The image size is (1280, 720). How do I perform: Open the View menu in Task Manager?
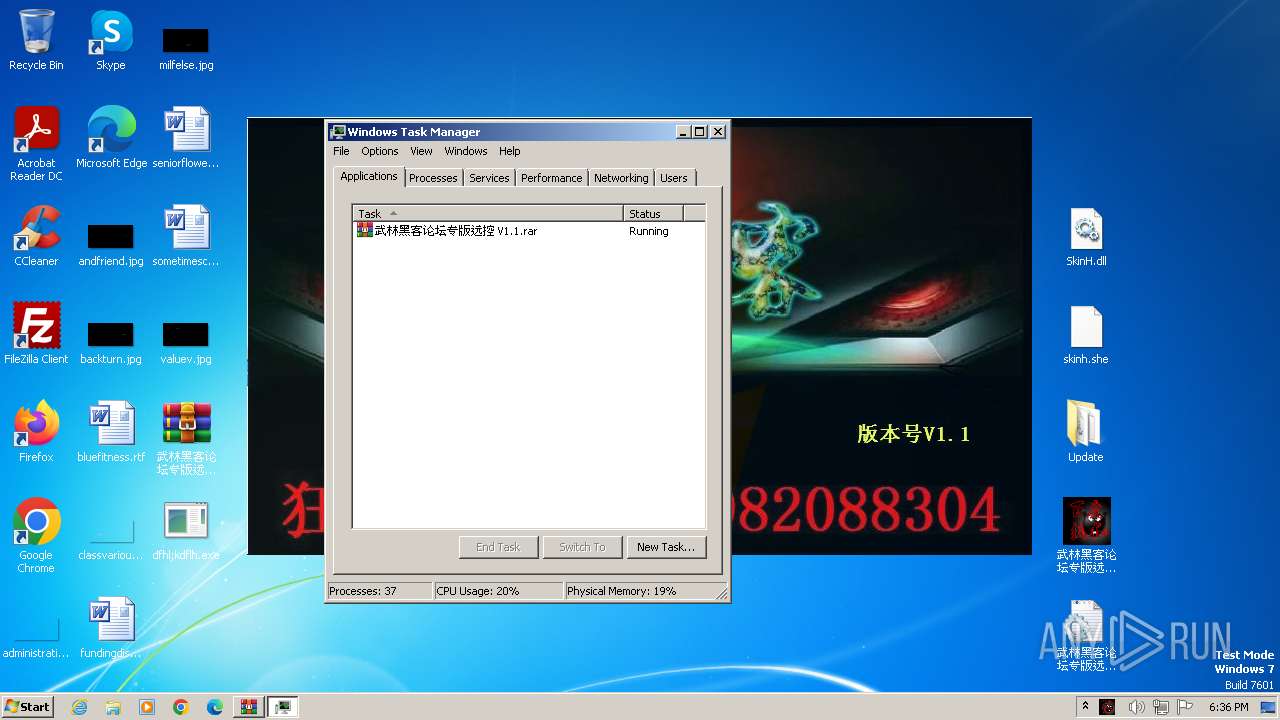(421, 151)
